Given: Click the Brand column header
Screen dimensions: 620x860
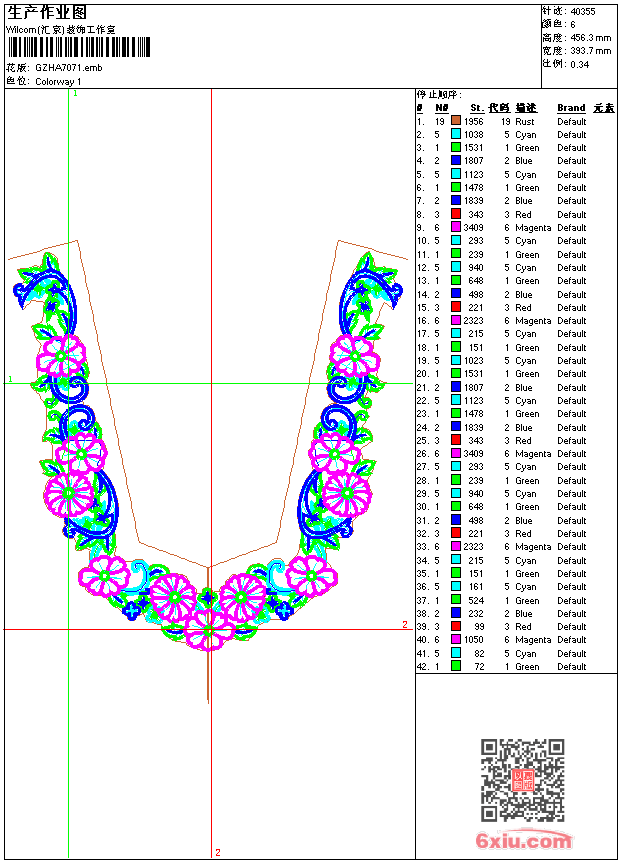Looking at the screenshot, I should click(571, 108).
